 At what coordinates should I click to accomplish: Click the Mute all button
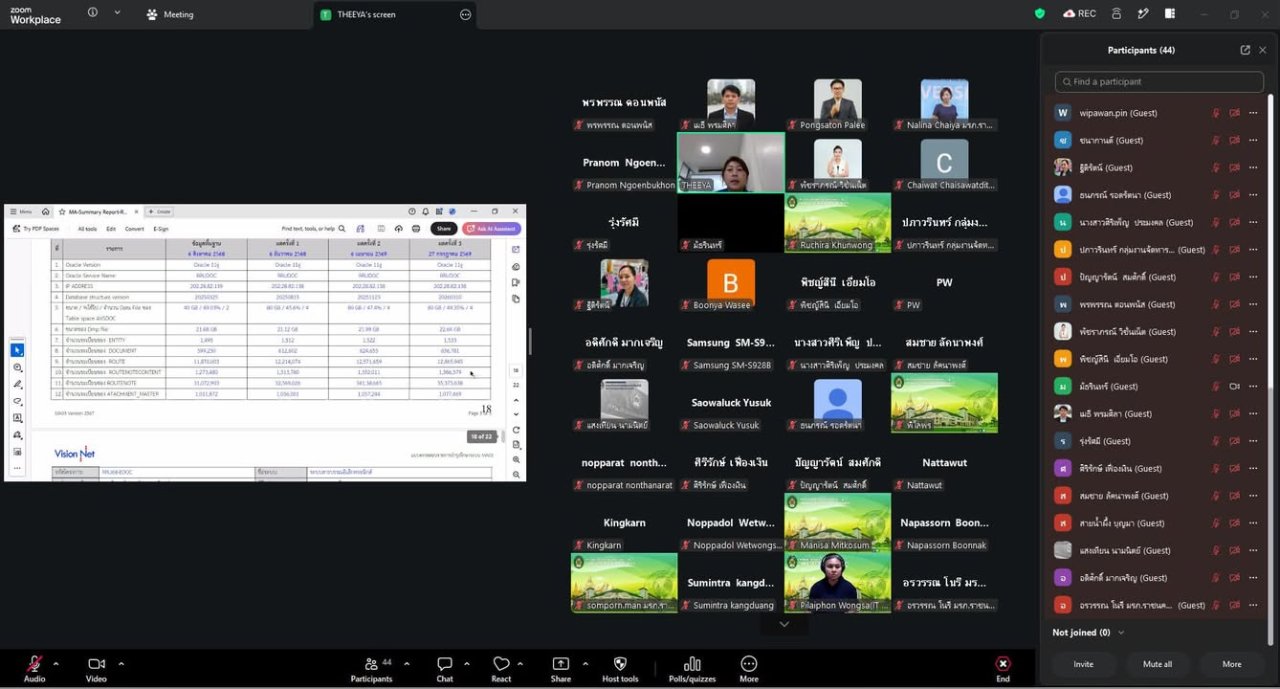1157,664
